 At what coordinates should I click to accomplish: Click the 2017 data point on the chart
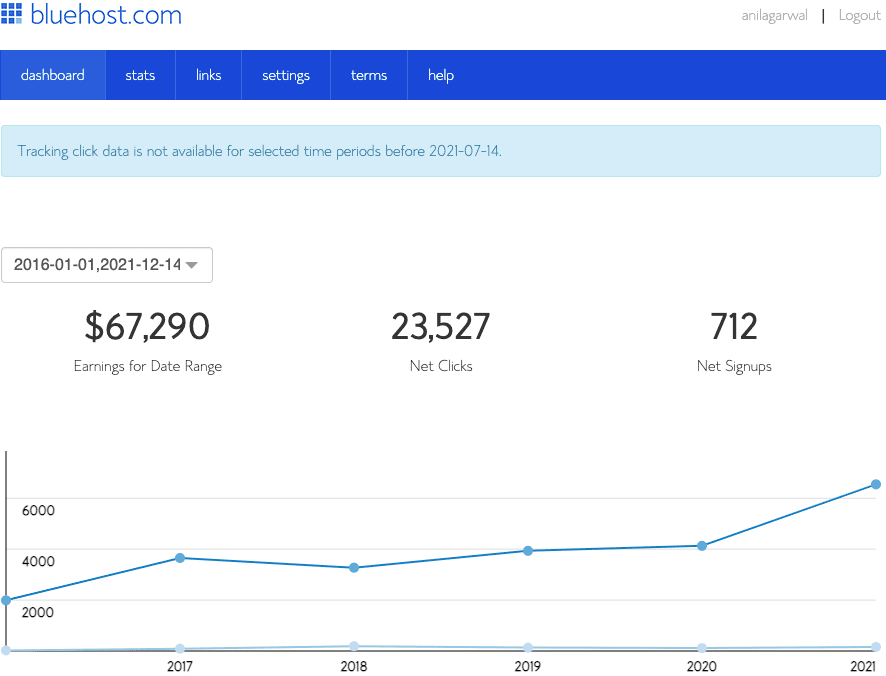[179, 558]
